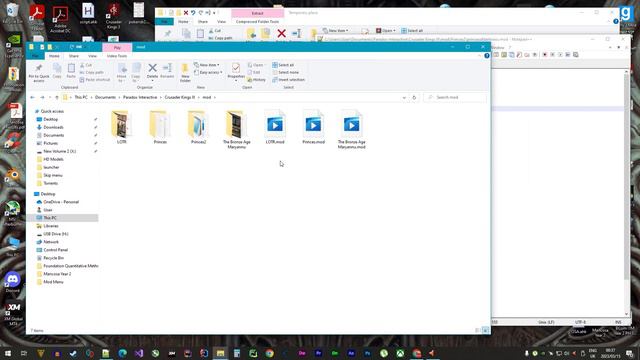Select Mod Menu folder in navigation pane
This screenshot has height=360, width=640.
(53, 282)
